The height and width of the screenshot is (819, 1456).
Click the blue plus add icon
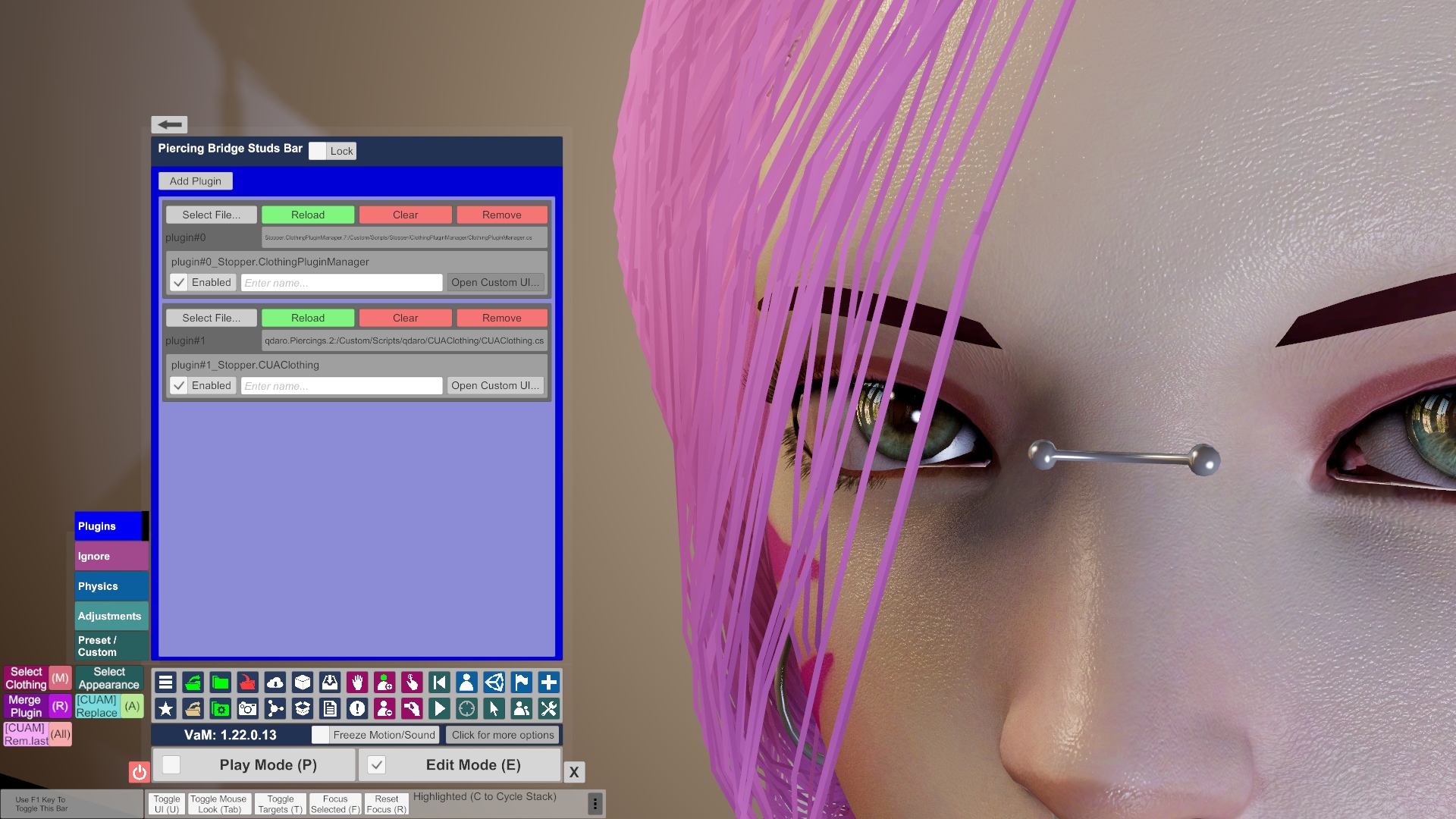tap(548, 682)
